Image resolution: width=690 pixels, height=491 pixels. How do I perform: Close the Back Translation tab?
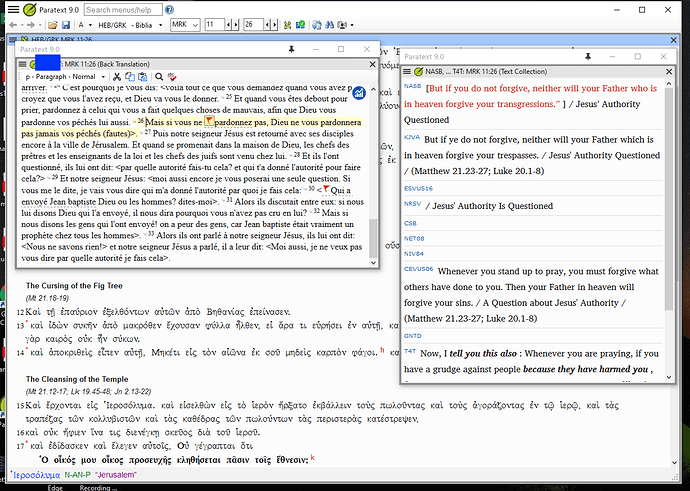point(372,64)
